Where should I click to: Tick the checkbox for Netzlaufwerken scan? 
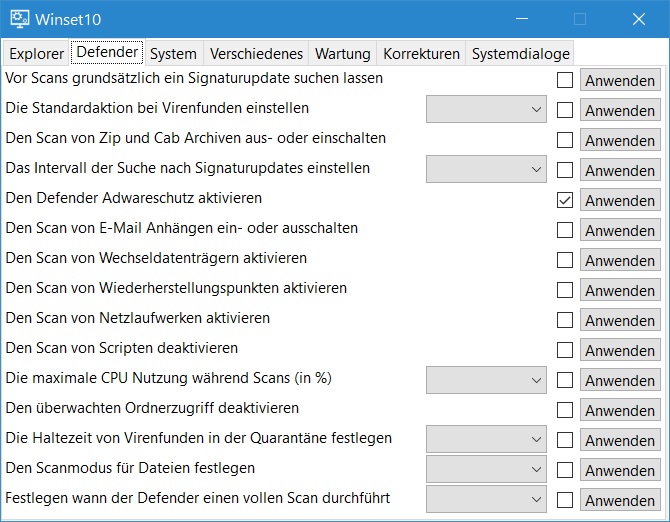pos(565,320)
